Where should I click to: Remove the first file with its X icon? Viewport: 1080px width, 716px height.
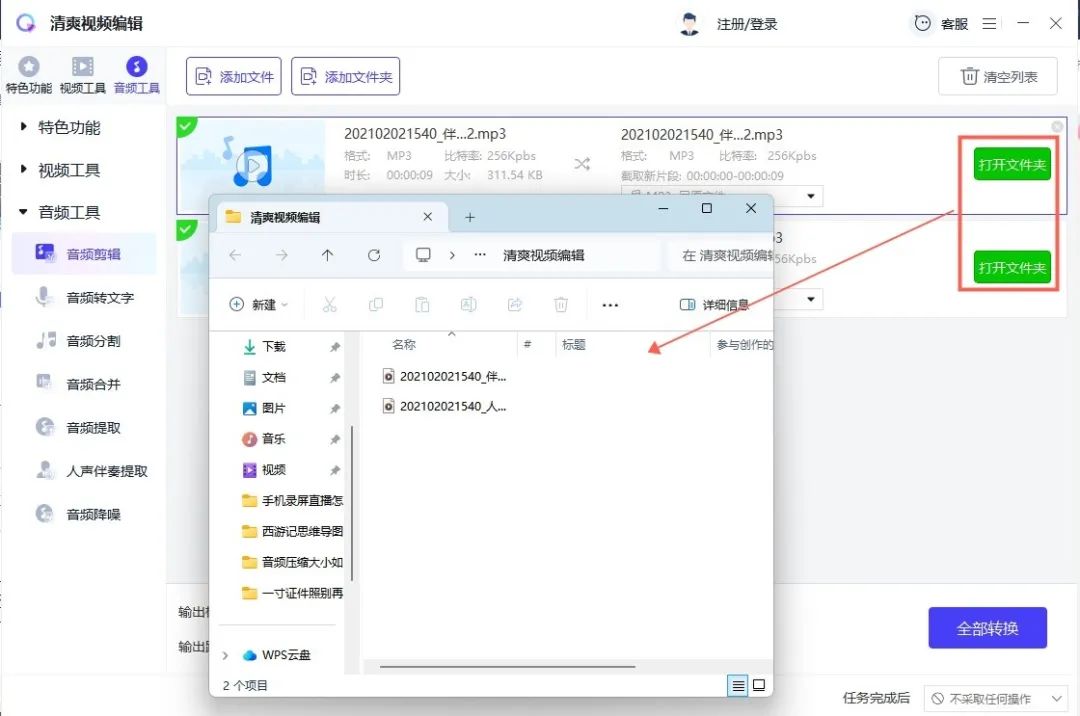pyautogui.click(x=1057, y=127)
